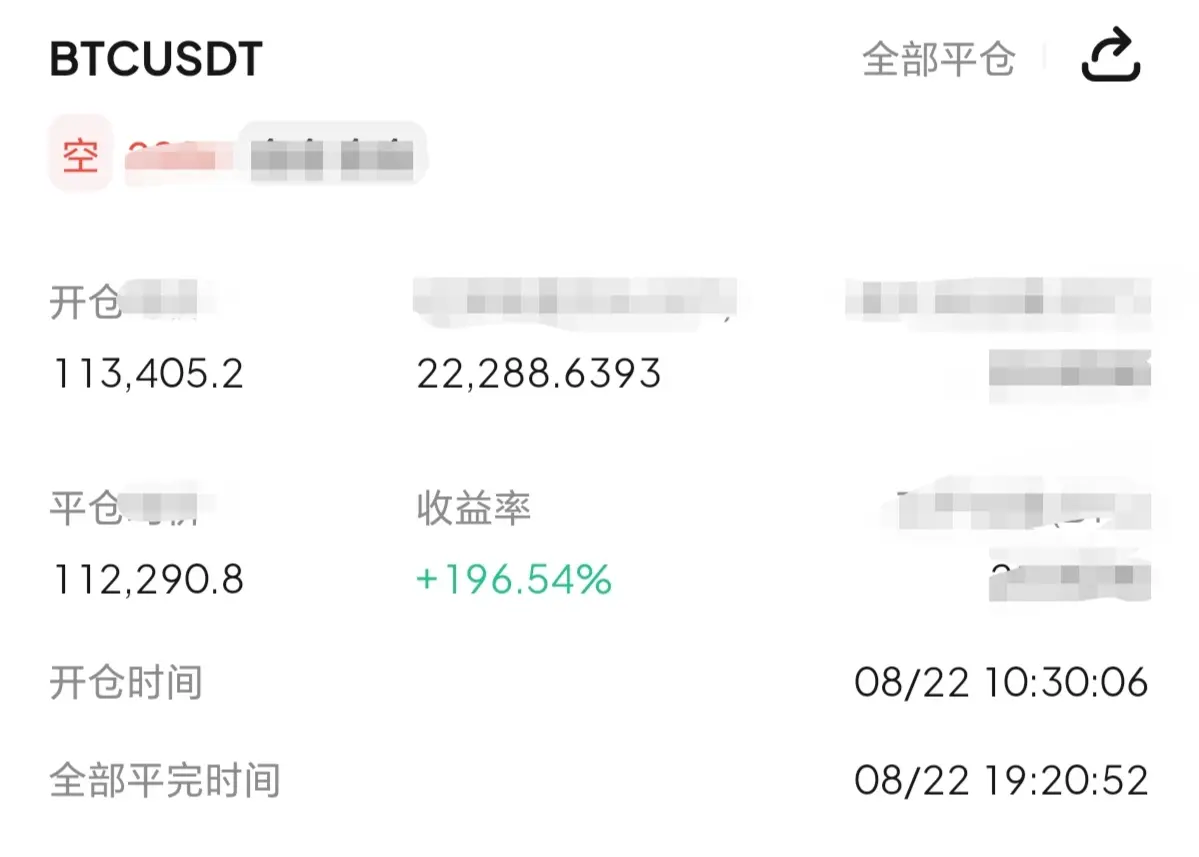Click the blurred value beside +196.54%

1070,579
